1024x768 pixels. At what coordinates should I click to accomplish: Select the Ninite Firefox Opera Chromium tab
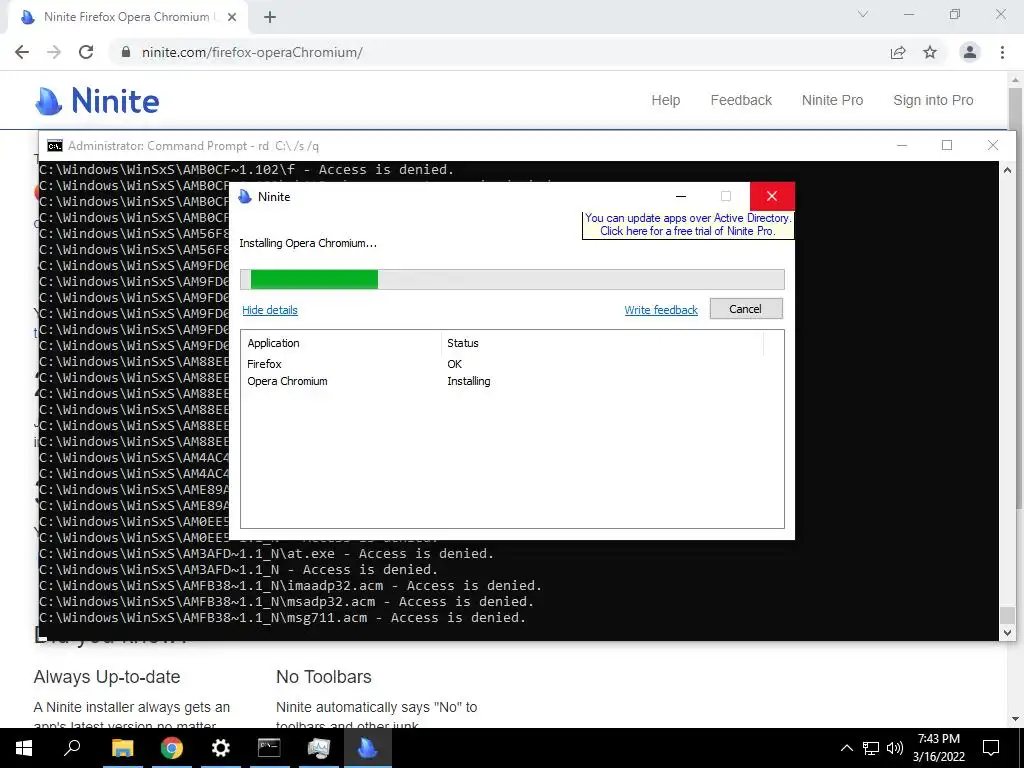(125, 17)
